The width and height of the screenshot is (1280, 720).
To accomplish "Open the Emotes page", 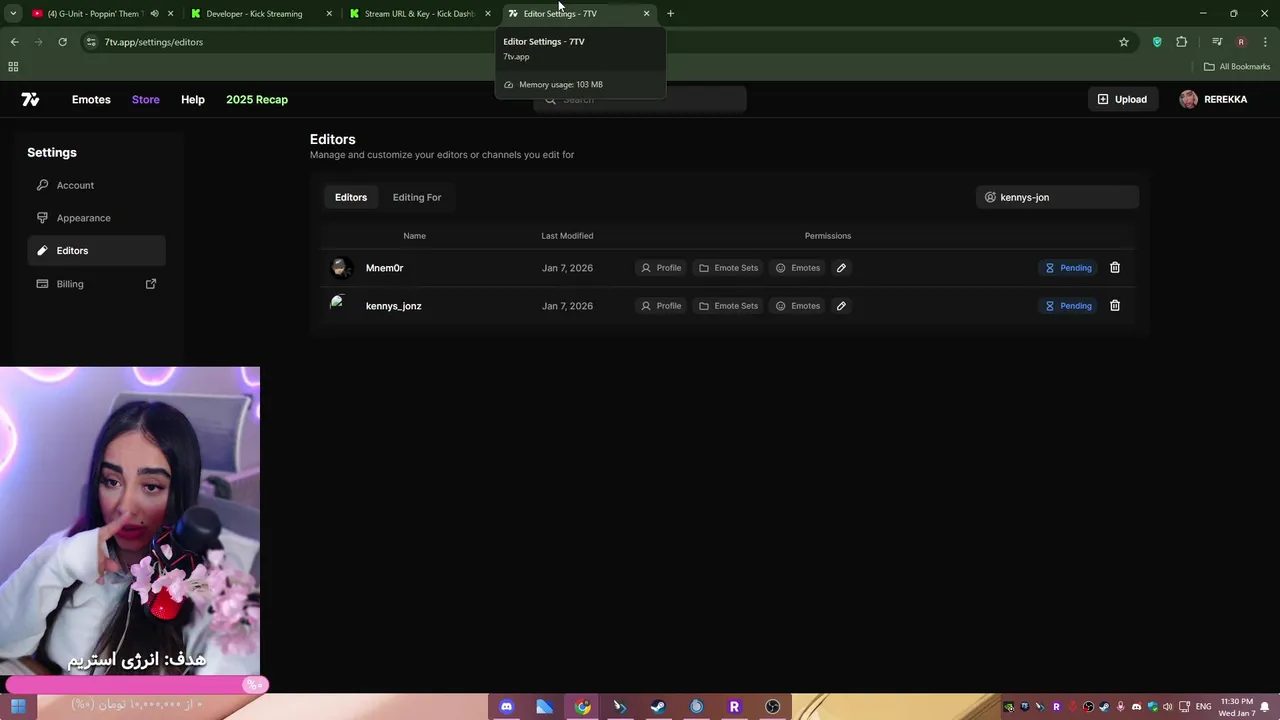I will [91, 99].
